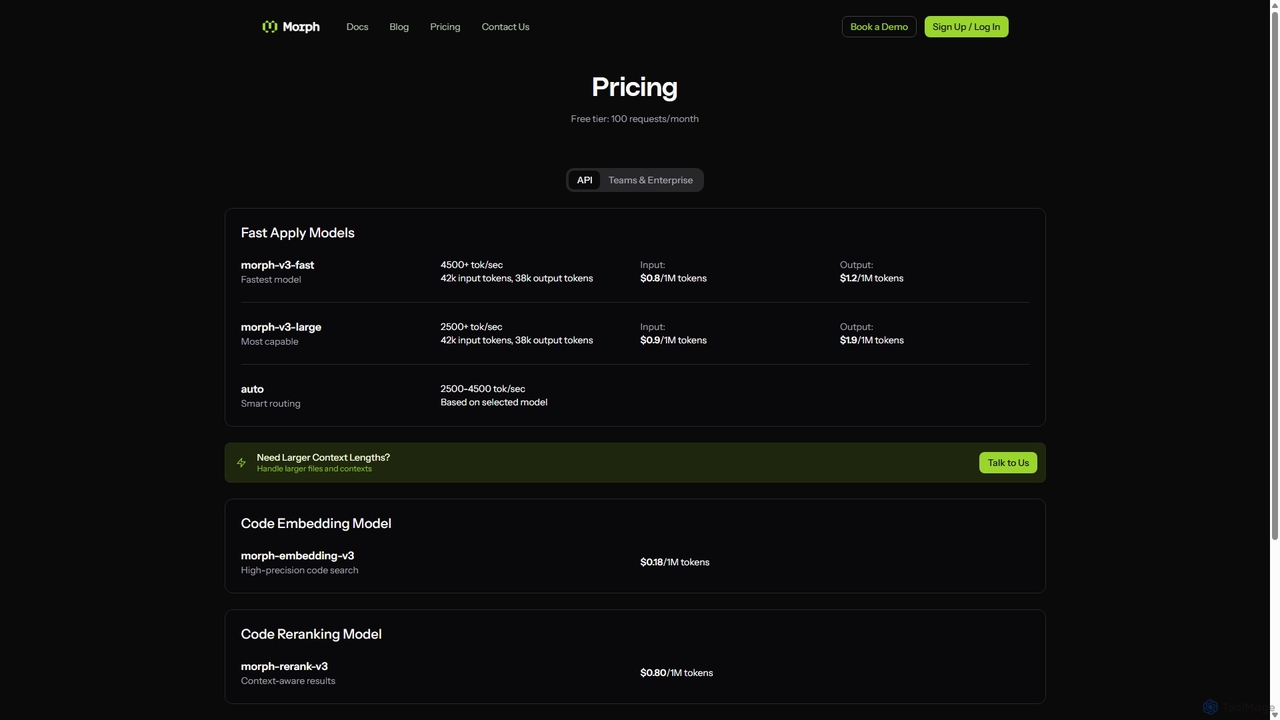Screen dimensions: 1280x720
Task: Click Book a Demo button
Action: tap(879, 27)
